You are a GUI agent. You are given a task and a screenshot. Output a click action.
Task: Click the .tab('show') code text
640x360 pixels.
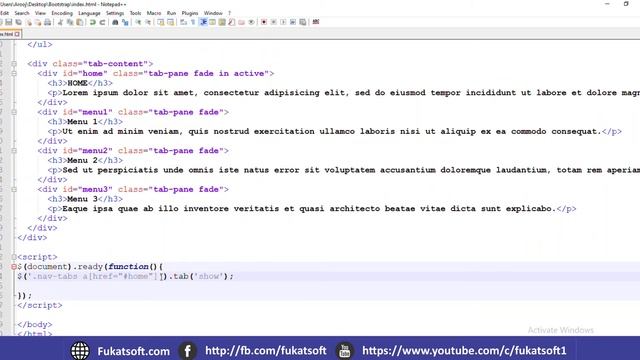201,276
